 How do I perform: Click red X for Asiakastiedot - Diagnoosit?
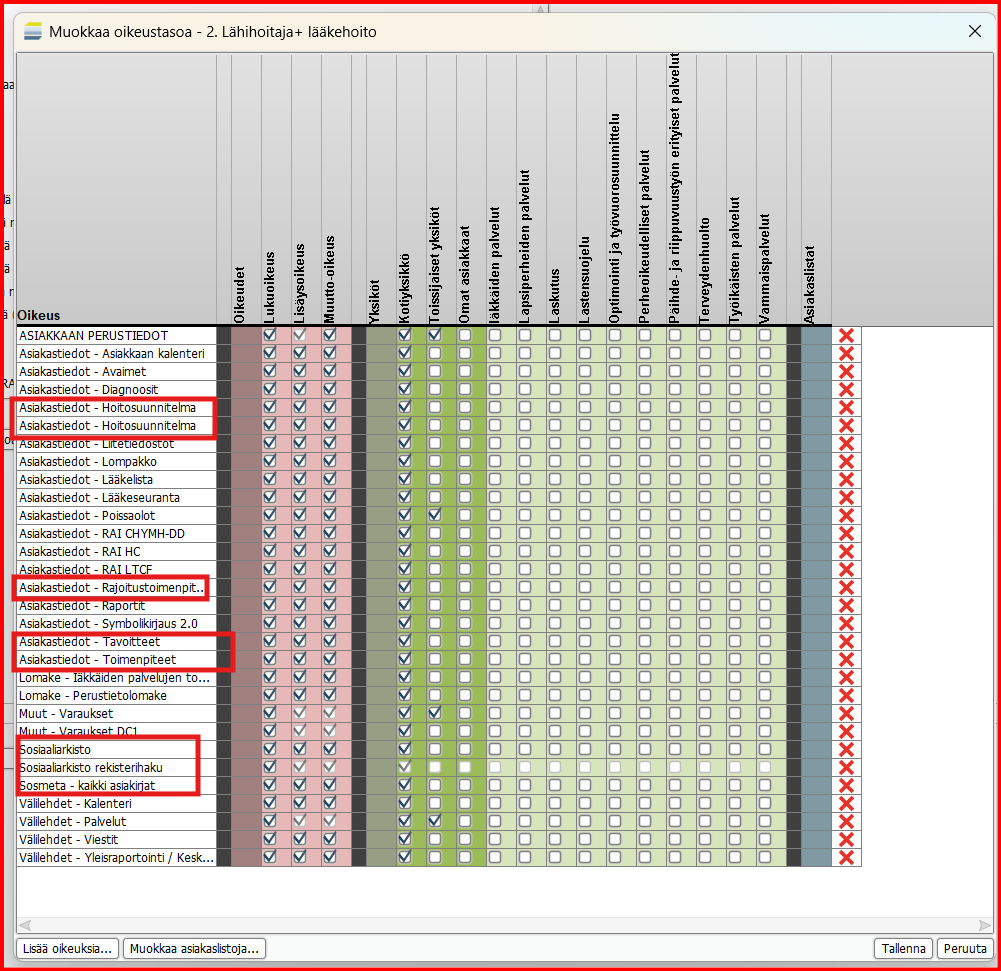click(846, 390)
